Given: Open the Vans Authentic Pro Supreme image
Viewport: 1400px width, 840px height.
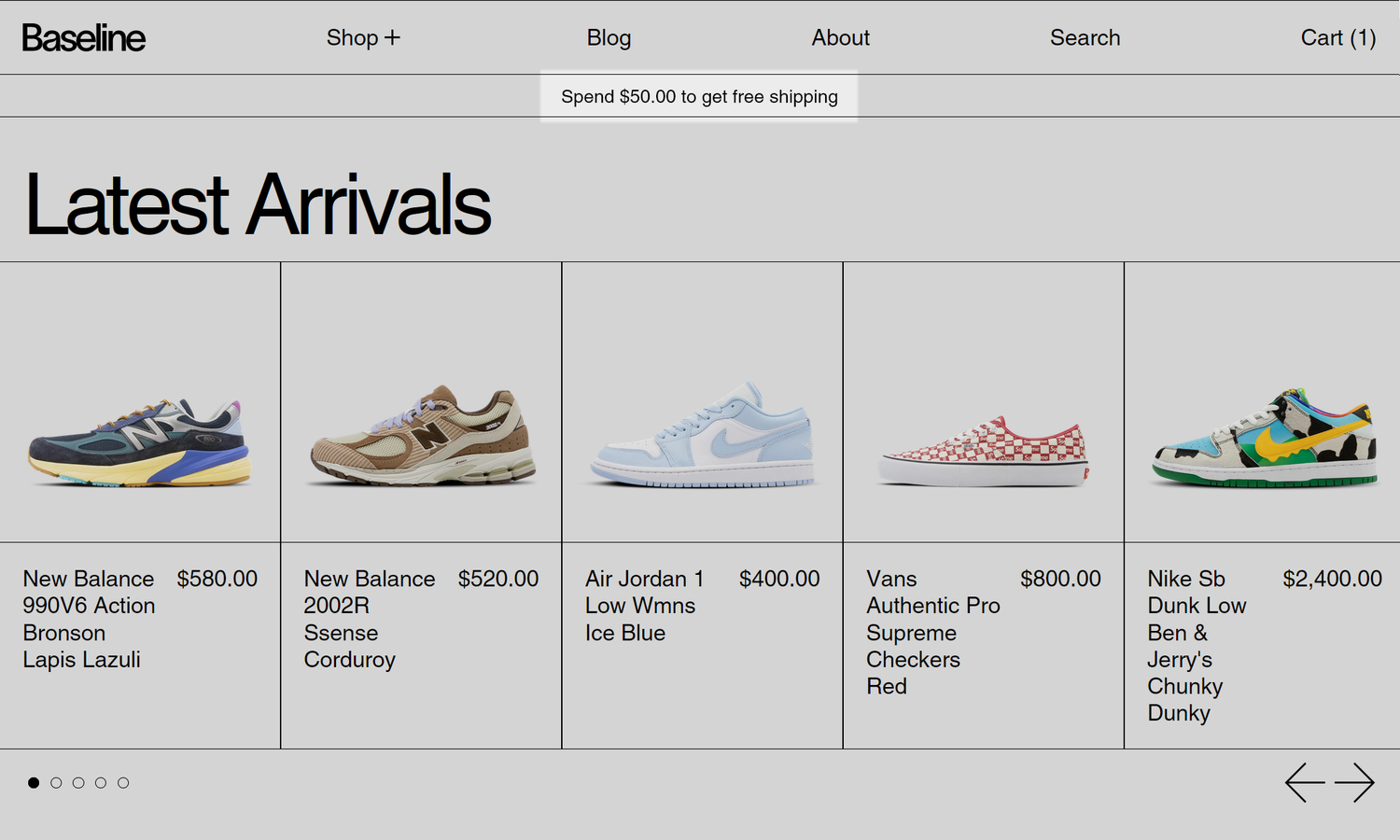Looking at the screenshot, I should [x=983, y=401].
